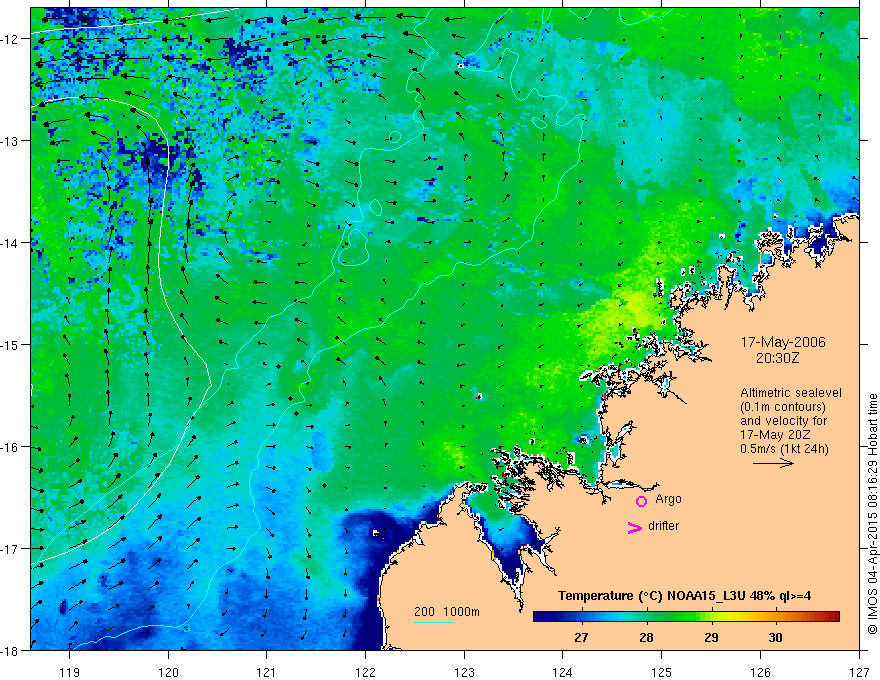Click the 0.5m/s velocity scale arrow
The width and height of the screenshot is (880, 680).
(773, 463)
